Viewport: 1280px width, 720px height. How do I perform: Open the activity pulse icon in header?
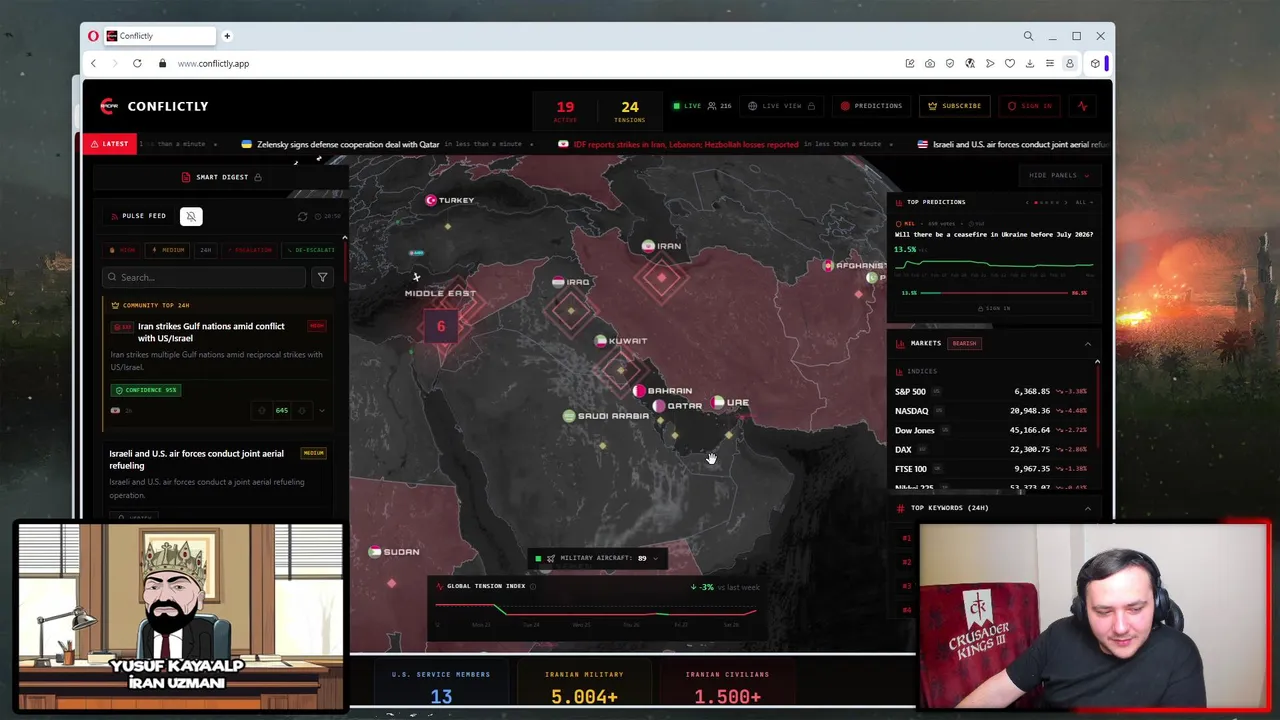[x=1082, y=106]
